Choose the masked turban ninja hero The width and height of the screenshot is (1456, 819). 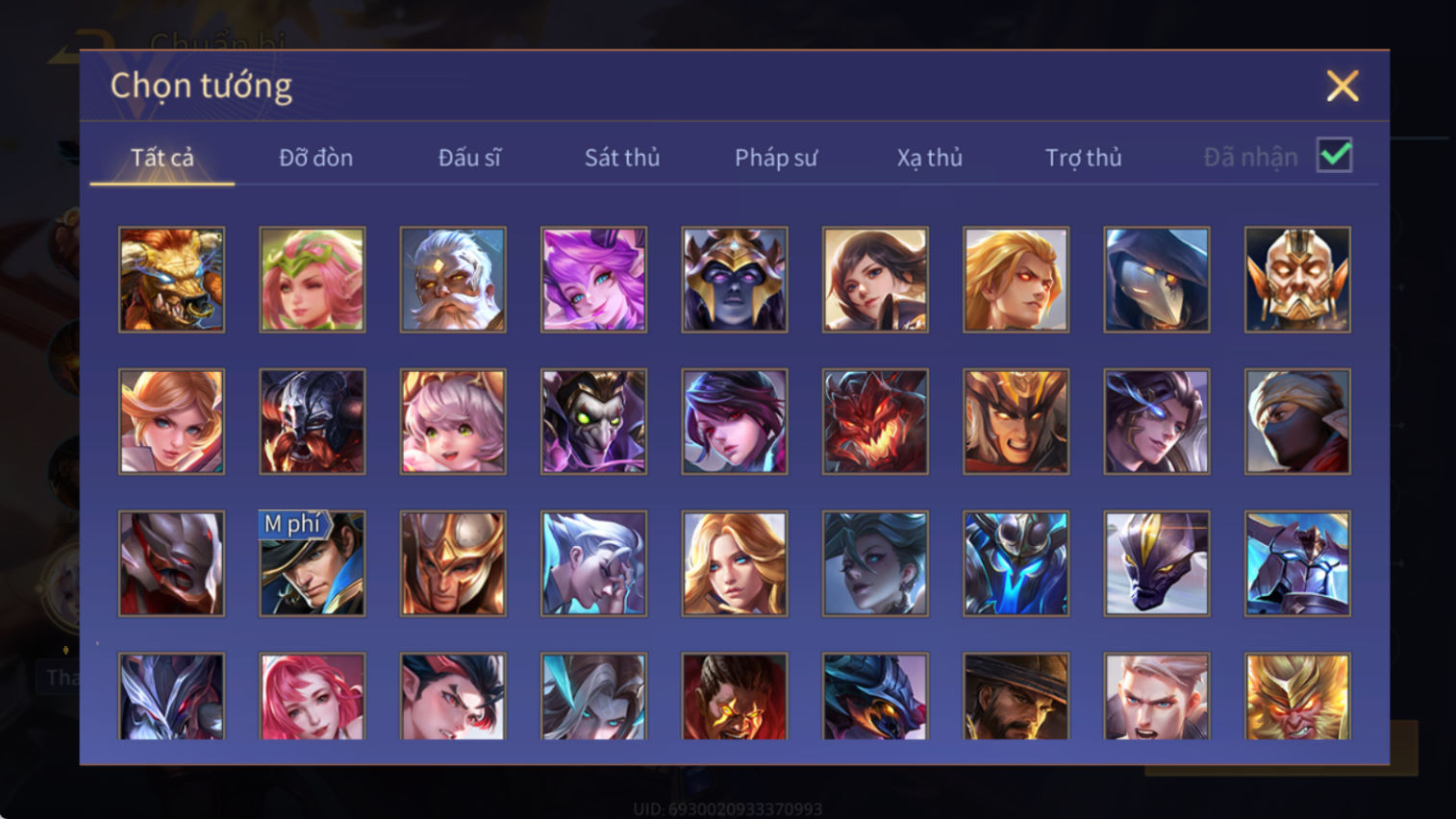[1297, 422]
